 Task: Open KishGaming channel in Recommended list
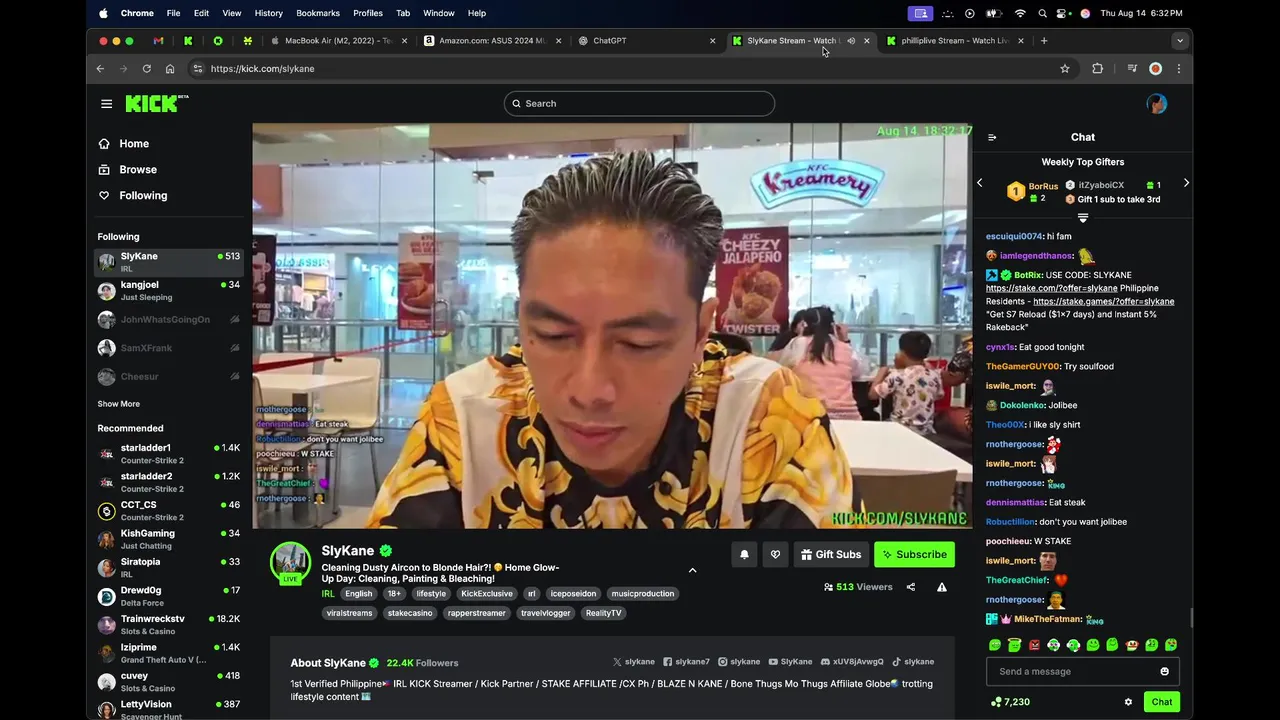[168, 539]
